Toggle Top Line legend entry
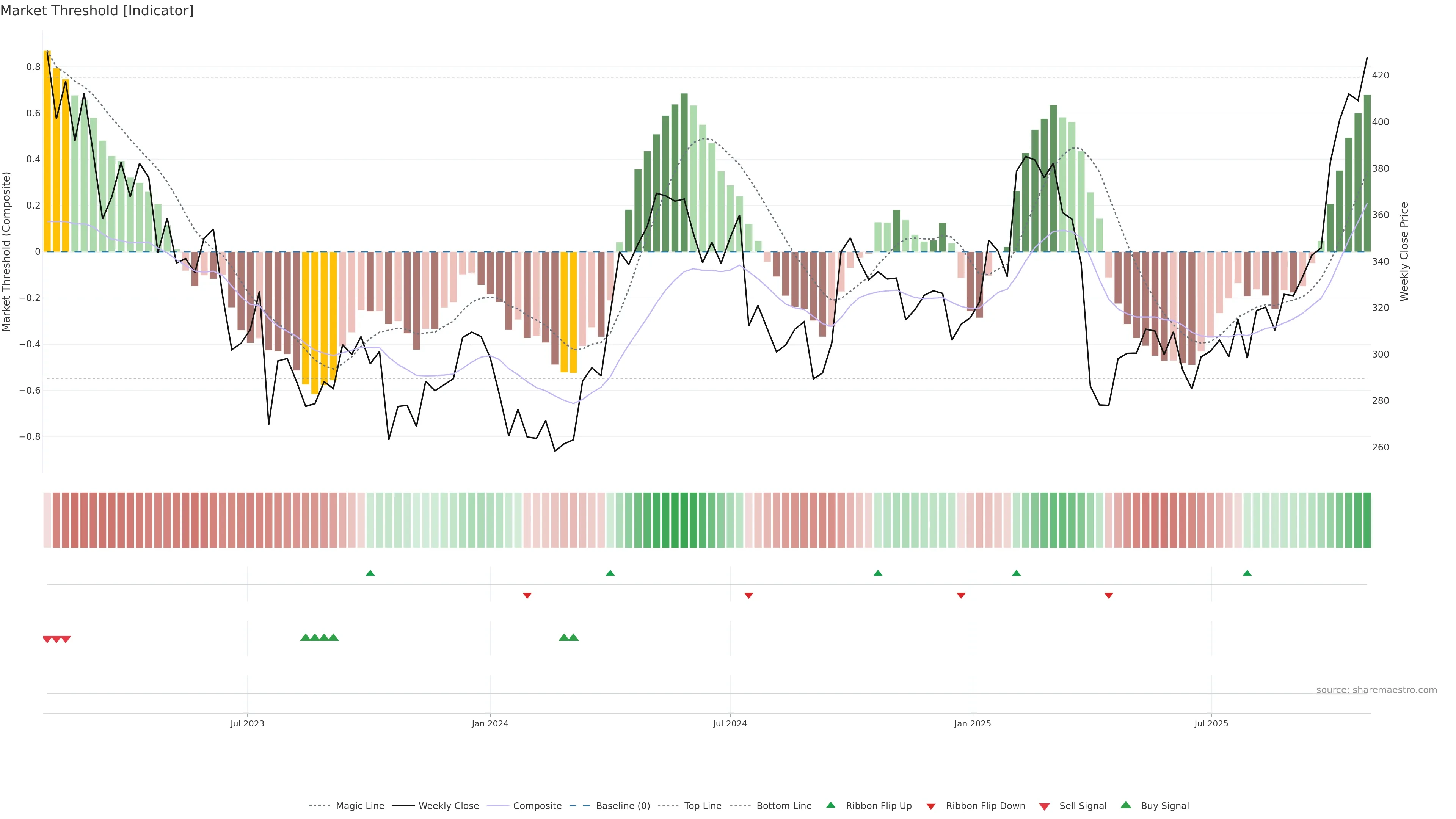This screenshot has width=1456, height=819. [x=703, y=806]
